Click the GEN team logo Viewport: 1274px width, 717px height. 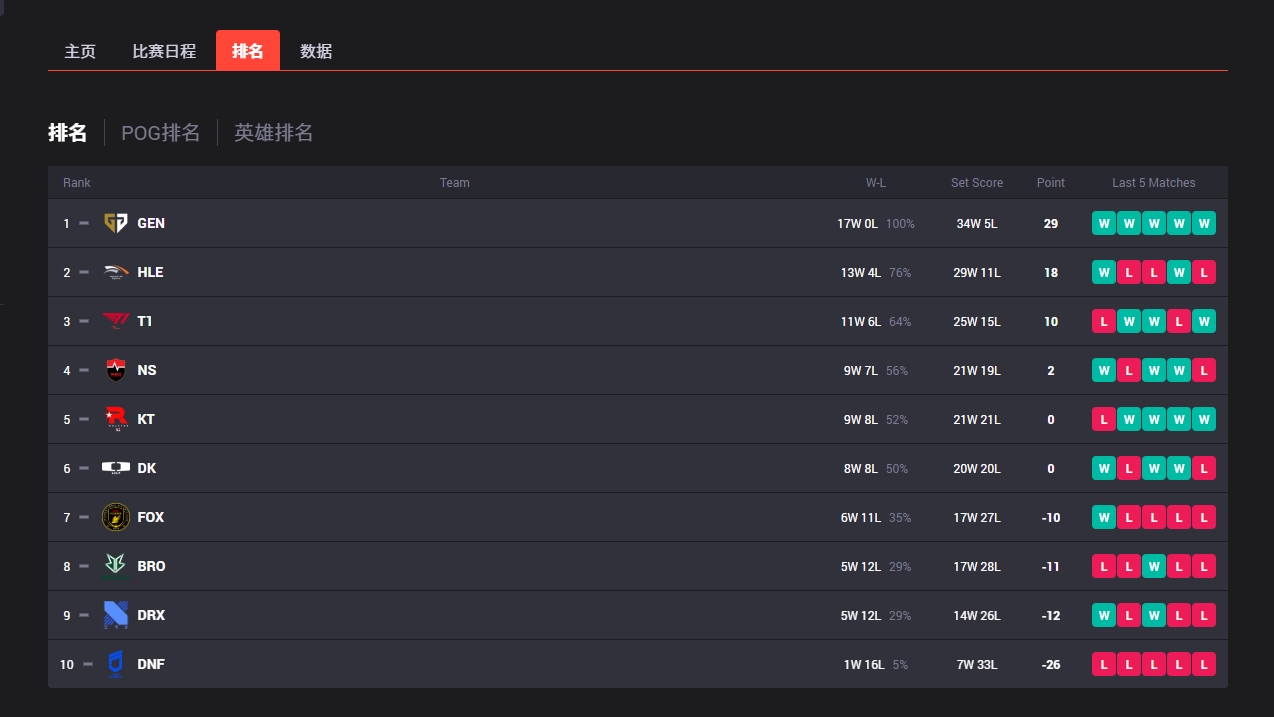coord(116,223)
